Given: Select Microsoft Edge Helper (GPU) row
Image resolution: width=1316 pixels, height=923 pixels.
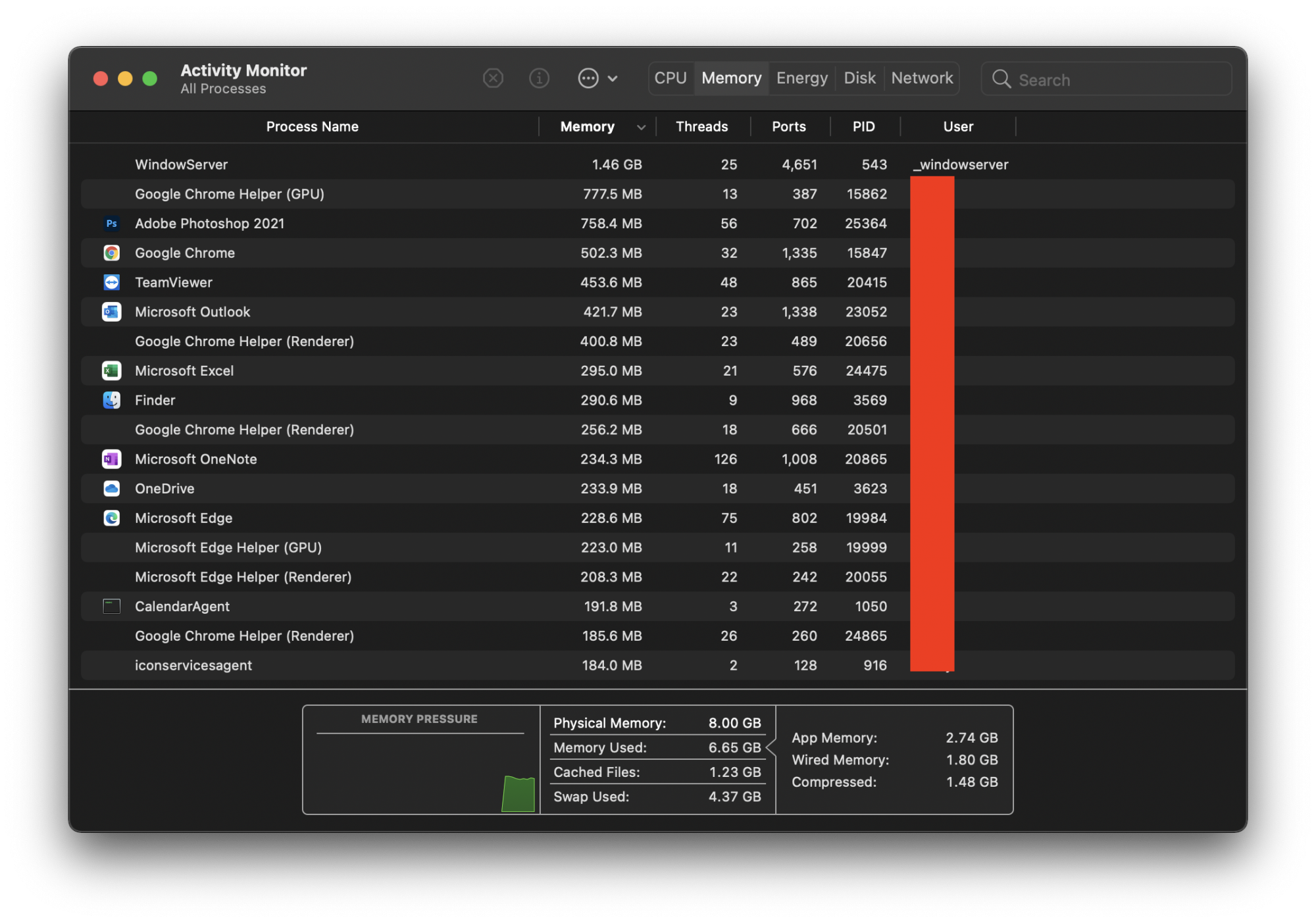Looking at the screenshot, I should 657,547.
